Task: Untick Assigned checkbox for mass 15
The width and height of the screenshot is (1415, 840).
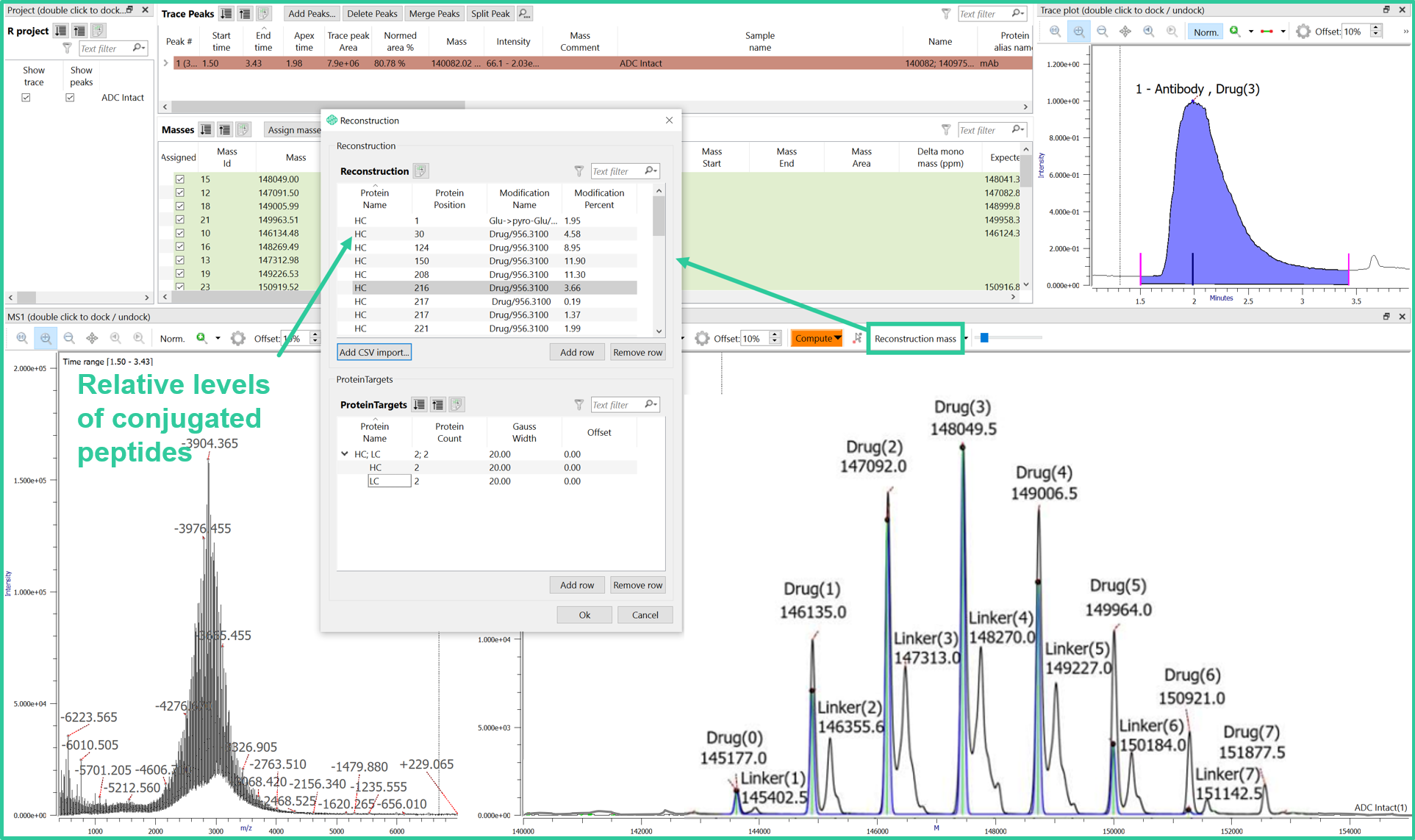Action: (179, 179)
